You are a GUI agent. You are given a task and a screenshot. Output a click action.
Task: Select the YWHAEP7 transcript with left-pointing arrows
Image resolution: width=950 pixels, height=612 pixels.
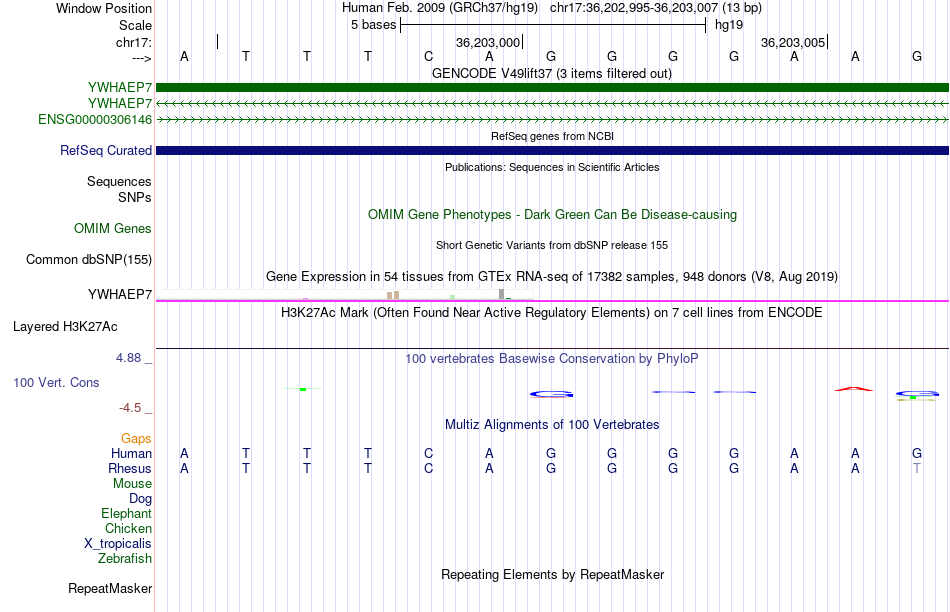point(552,104)
